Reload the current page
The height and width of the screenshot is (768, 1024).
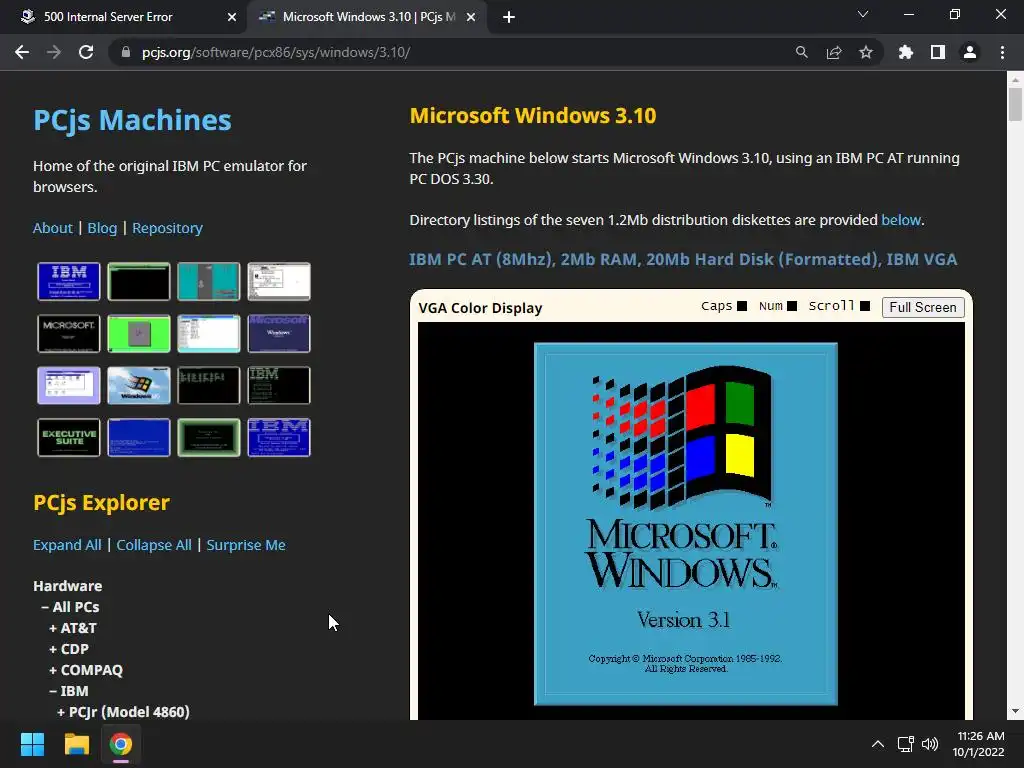[86, 52]
